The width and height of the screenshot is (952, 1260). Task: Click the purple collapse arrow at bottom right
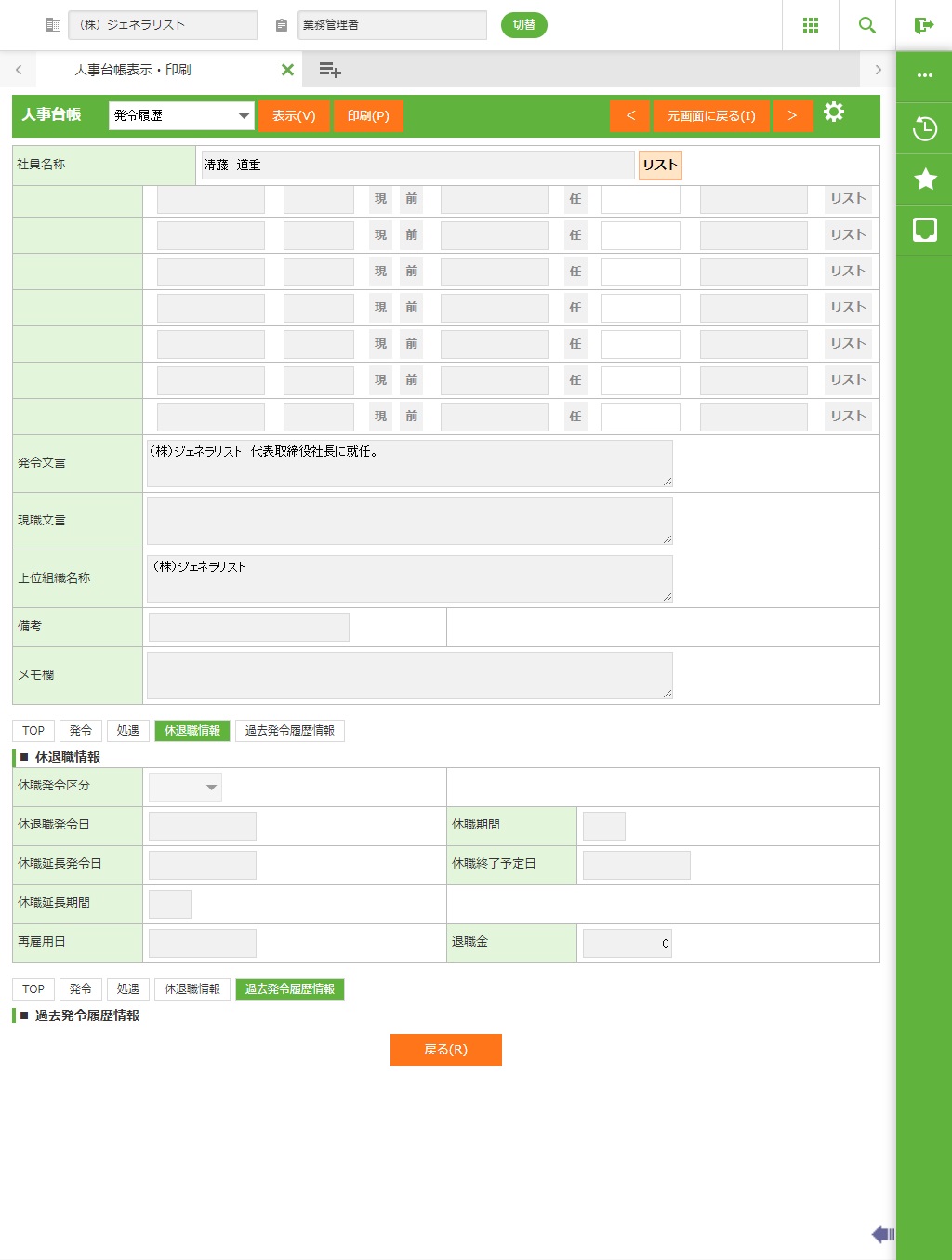point(882,1234)
